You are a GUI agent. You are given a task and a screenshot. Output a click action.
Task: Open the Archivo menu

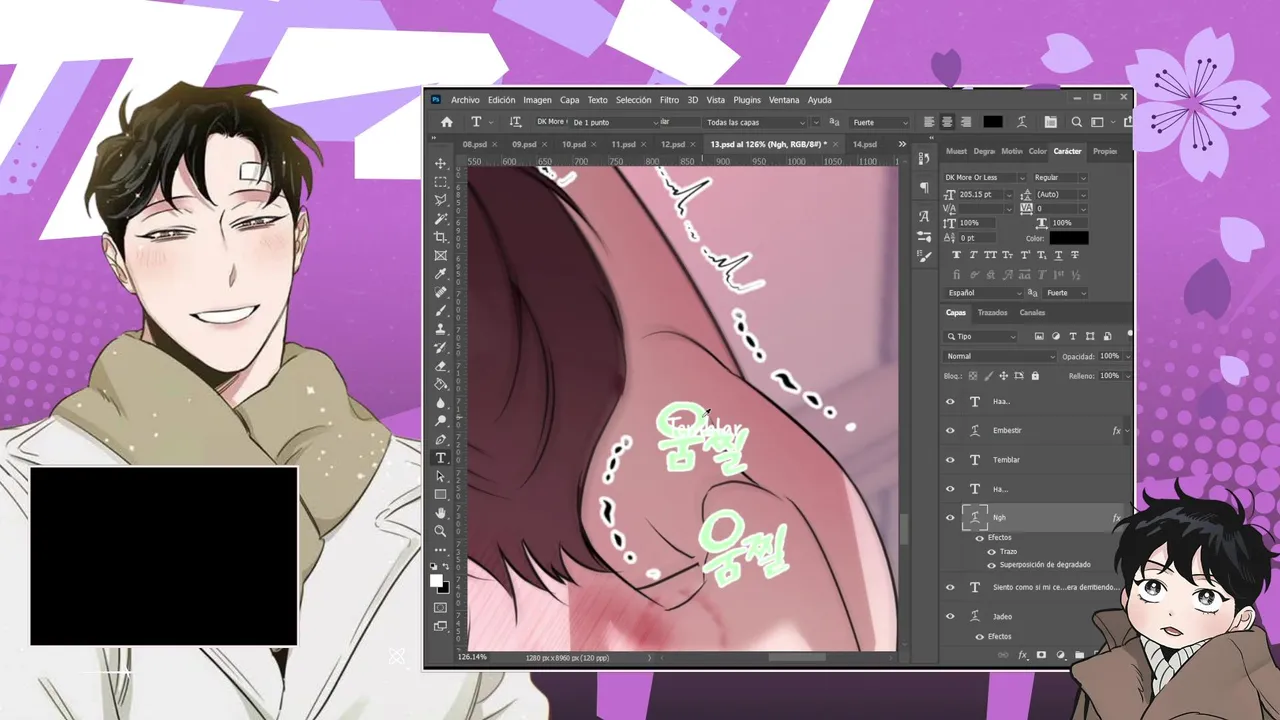click(x=465, y=100)
